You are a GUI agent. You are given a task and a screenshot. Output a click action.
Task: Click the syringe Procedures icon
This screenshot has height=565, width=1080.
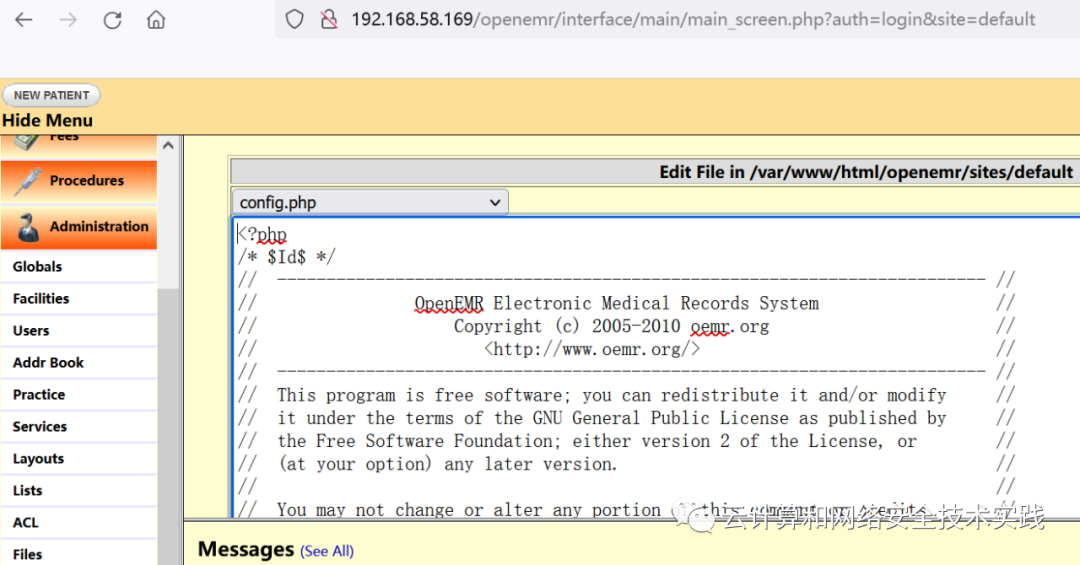coord(28,181)
